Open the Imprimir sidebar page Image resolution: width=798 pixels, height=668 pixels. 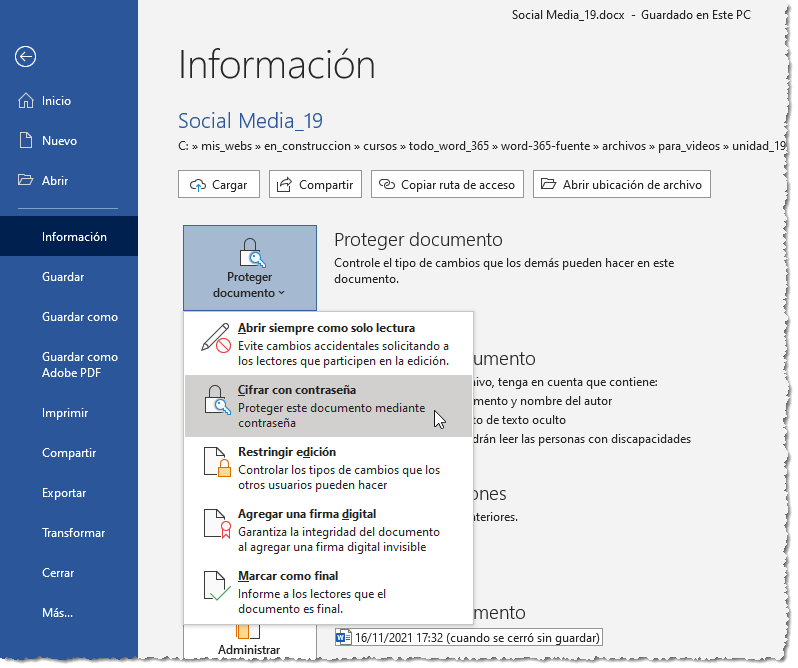coord(69,413)
